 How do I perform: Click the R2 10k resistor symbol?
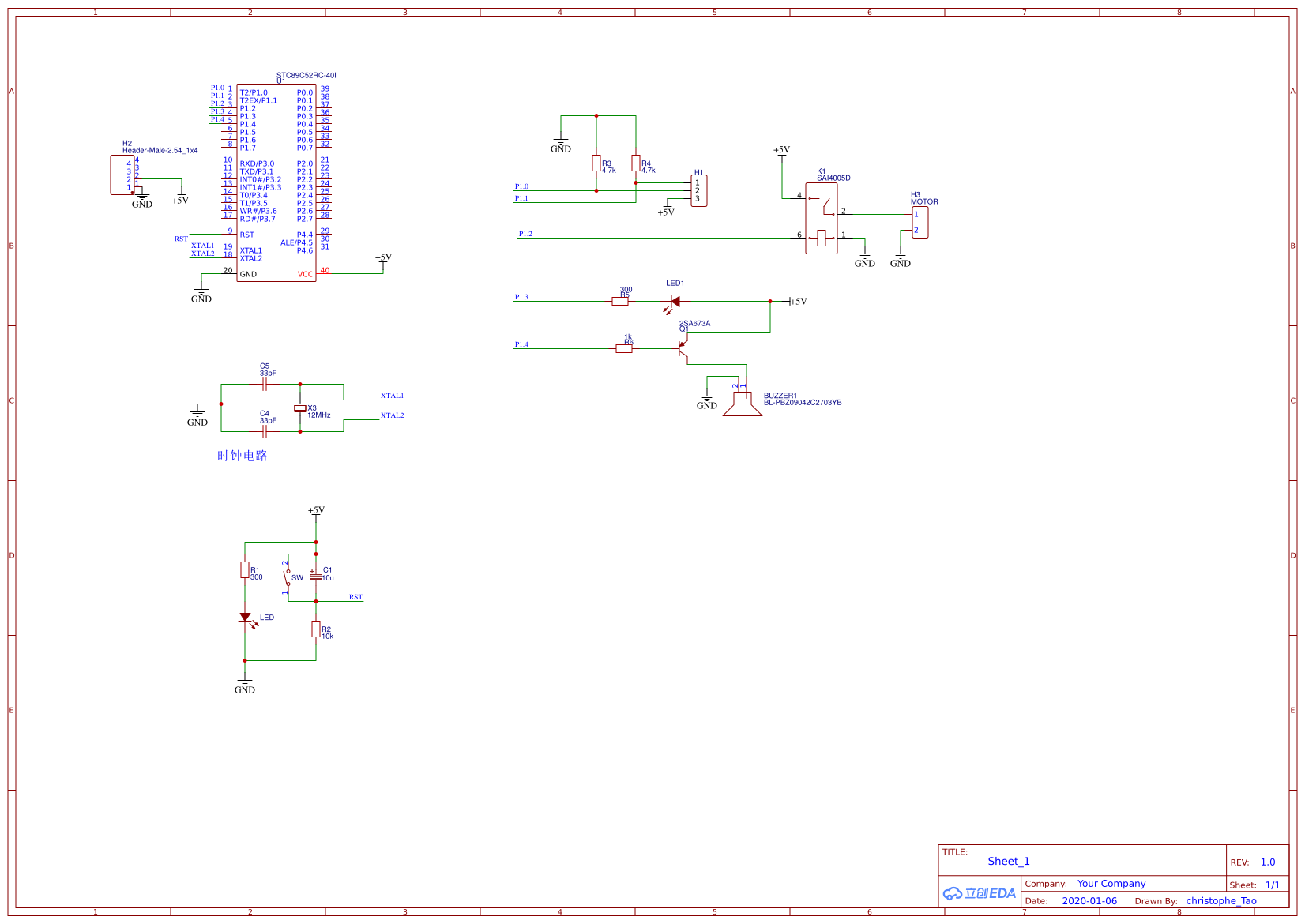click(316, 629)
